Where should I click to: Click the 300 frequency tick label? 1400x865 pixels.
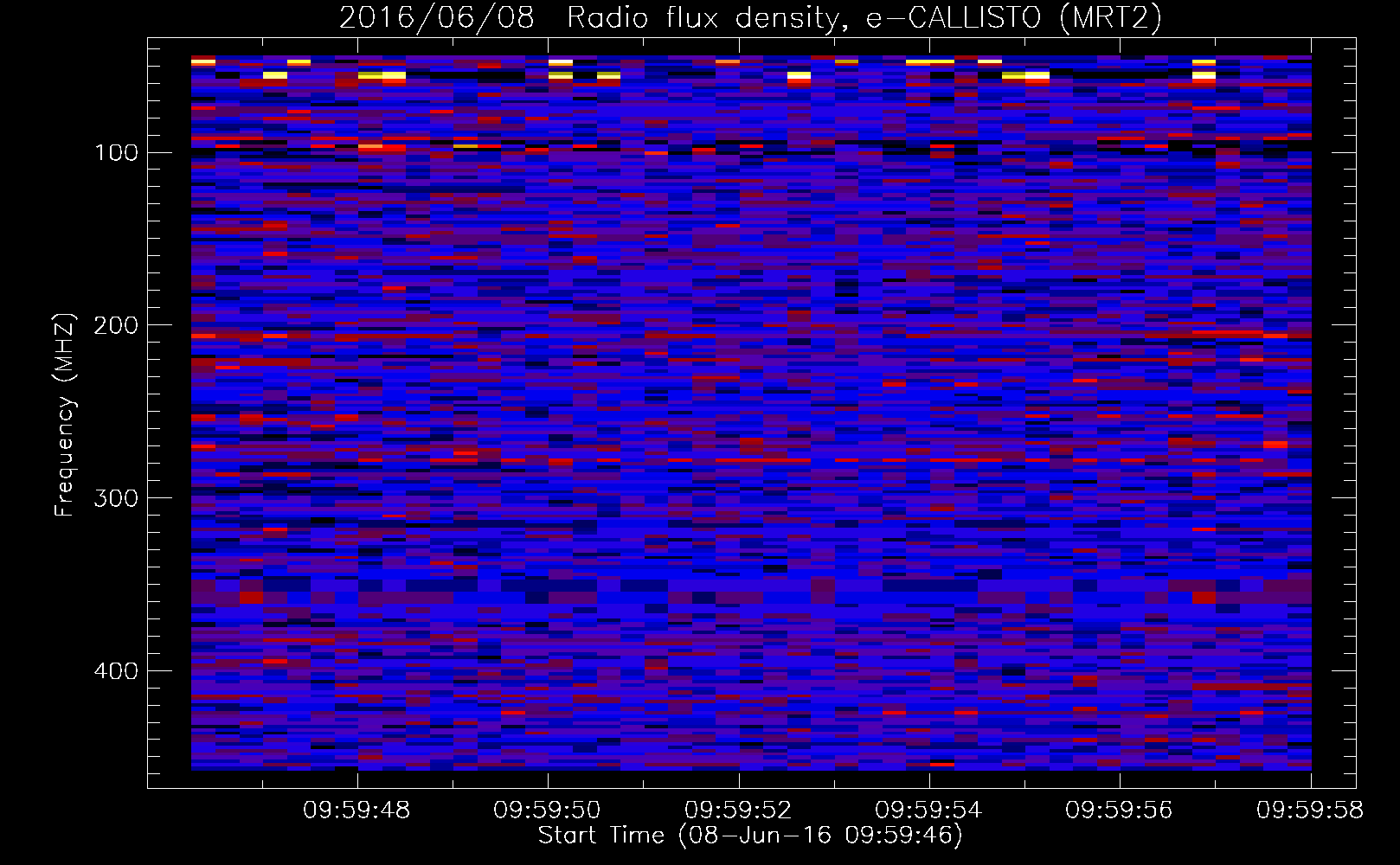coord(117,499)
